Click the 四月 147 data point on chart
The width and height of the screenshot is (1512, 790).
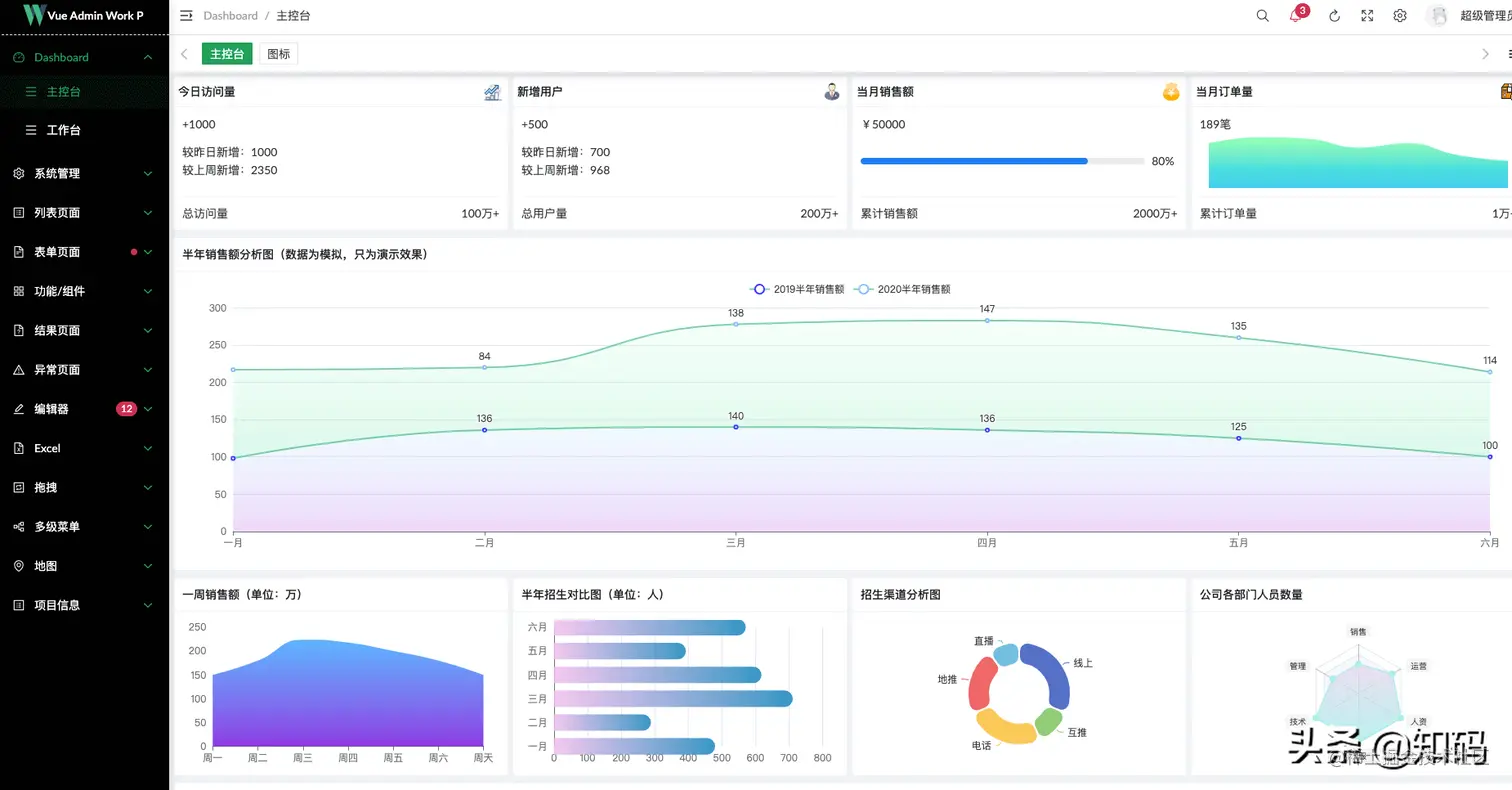[987, 320]
